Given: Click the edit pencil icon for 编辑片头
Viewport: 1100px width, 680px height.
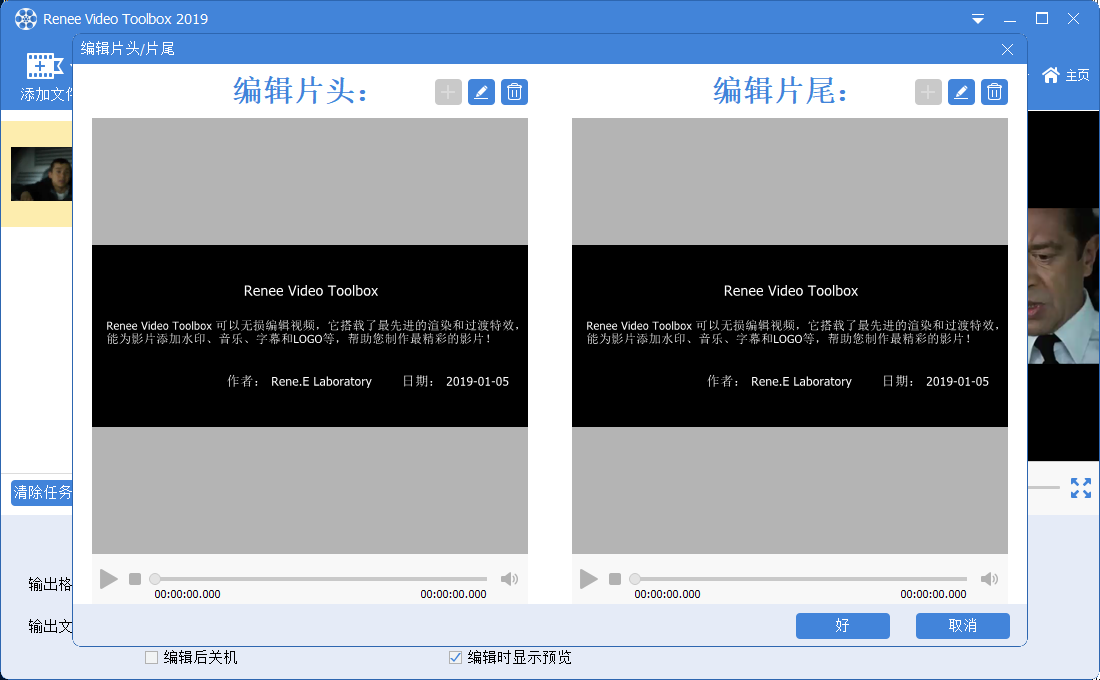Looking at the screenshot, I should point(481,92).
